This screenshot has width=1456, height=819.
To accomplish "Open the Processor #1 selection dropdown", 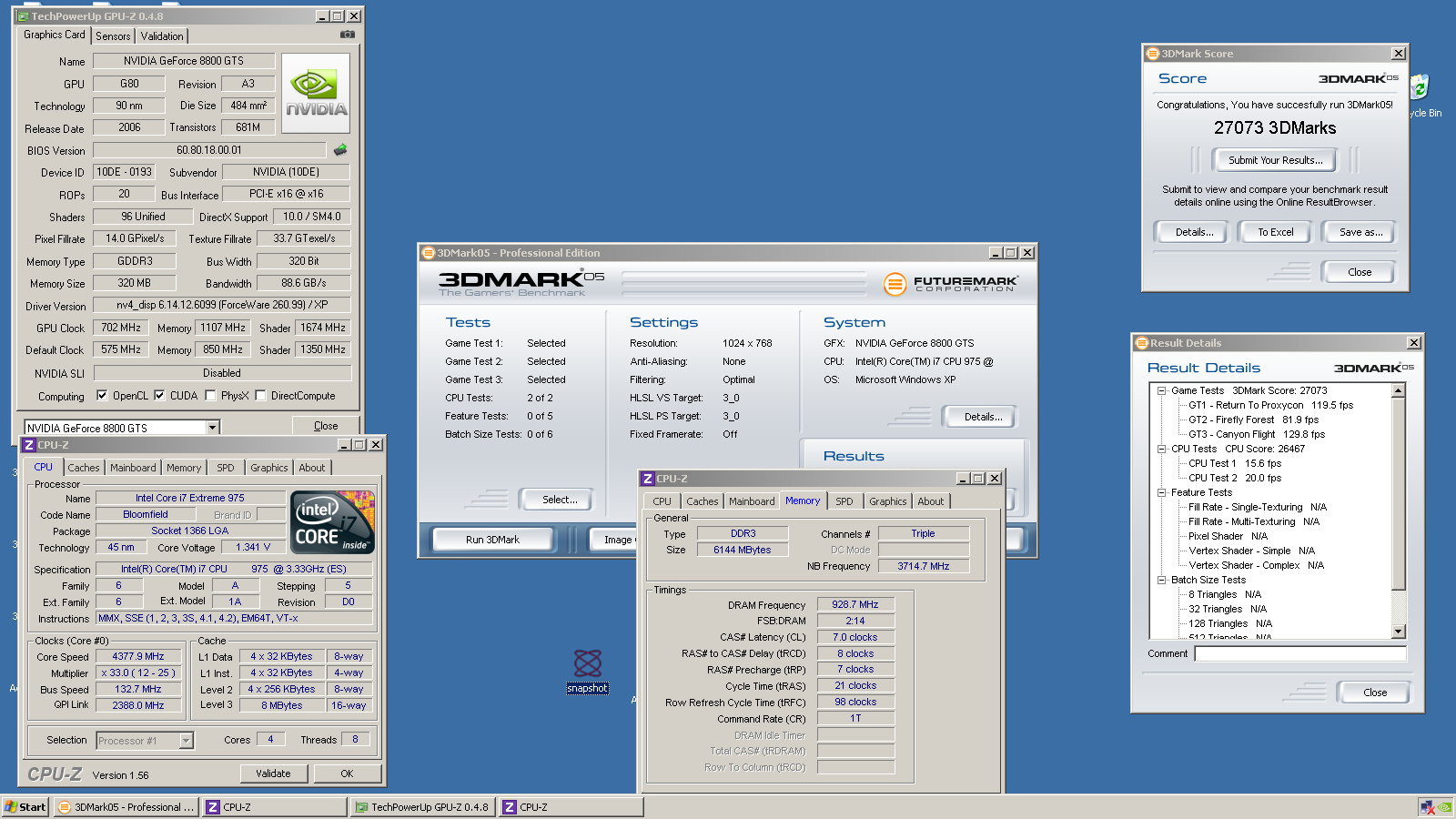I will click(186, 741).
